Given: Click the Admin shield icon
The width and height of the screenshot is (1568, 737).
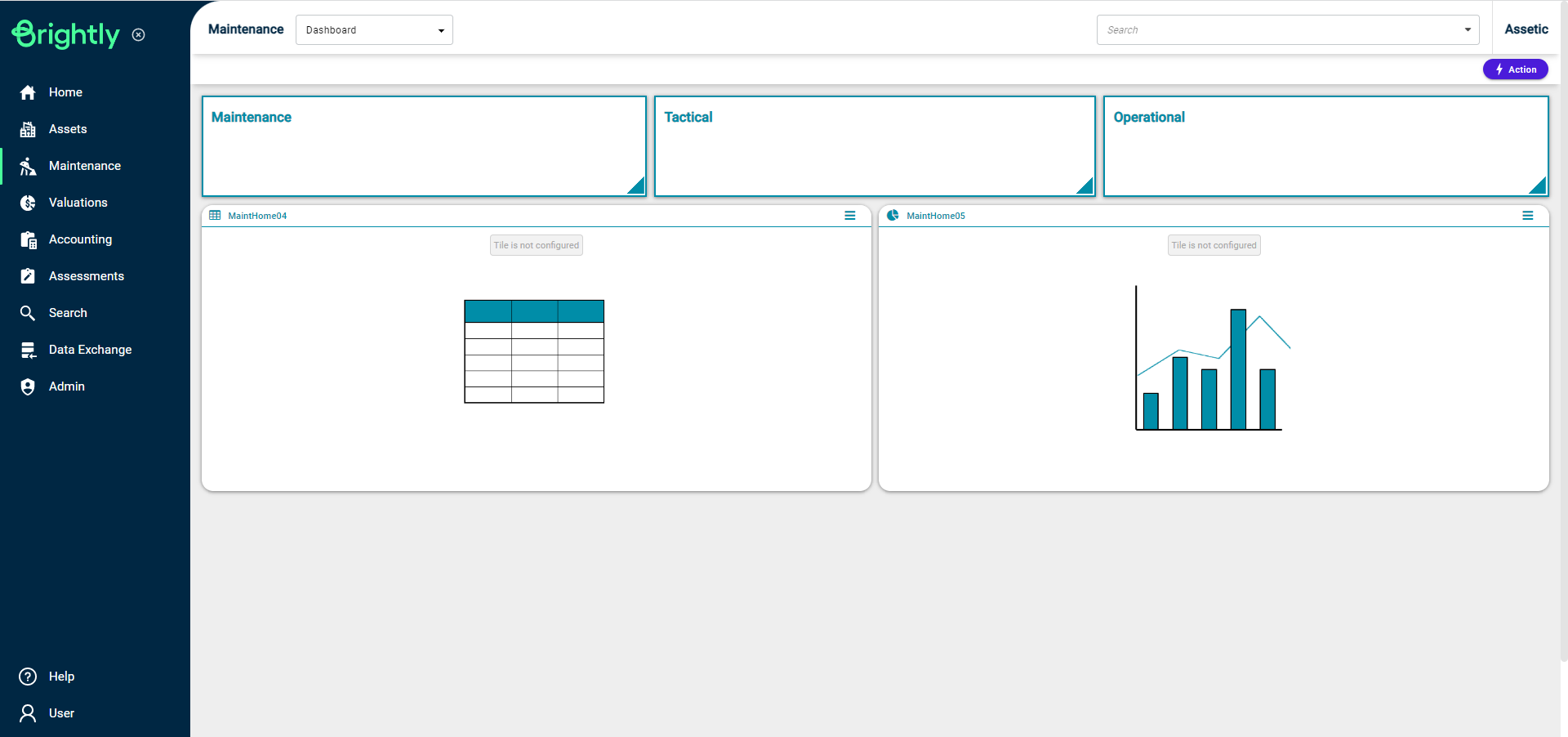Looking at the screenshot, I should pyautogui.click(x=28, y=386).
